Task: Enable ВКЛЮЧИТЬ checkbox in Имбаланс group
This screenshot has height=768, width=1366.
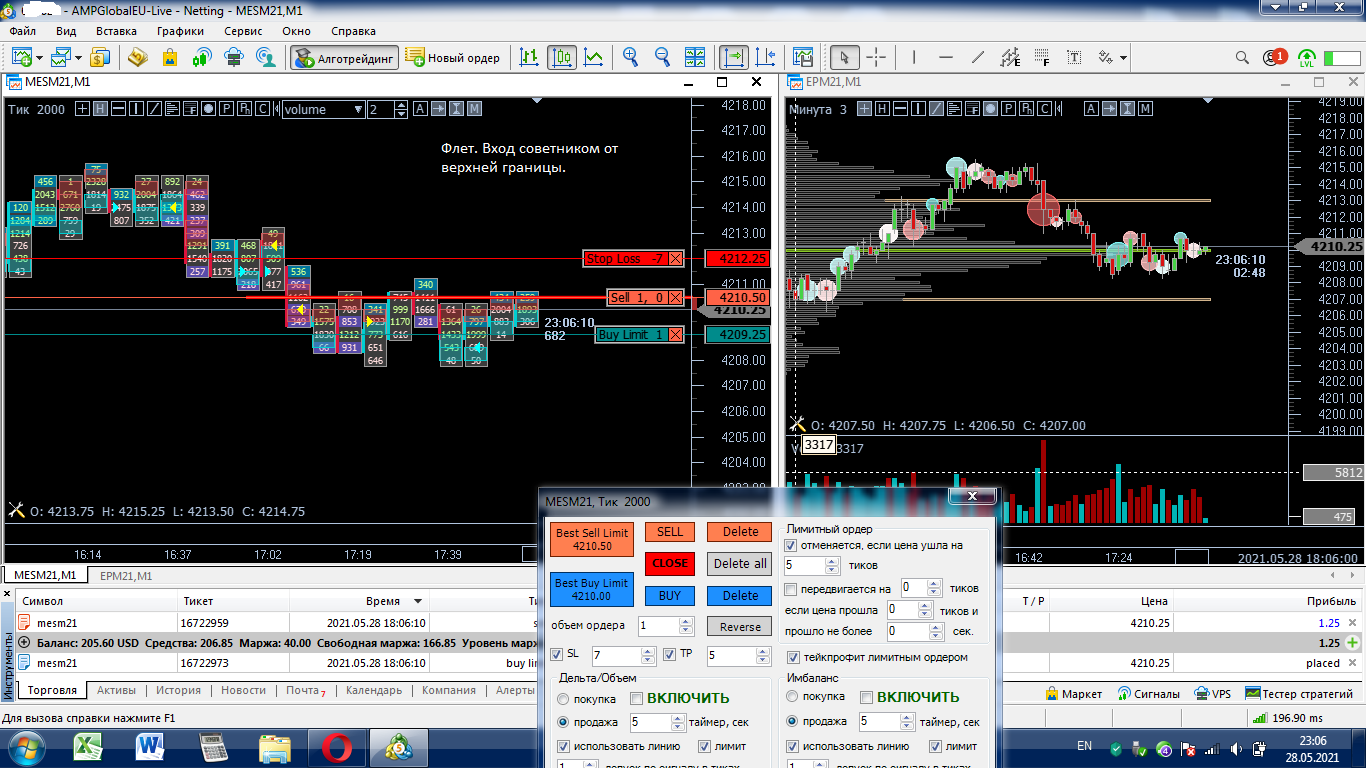Action: click(867, 698)
